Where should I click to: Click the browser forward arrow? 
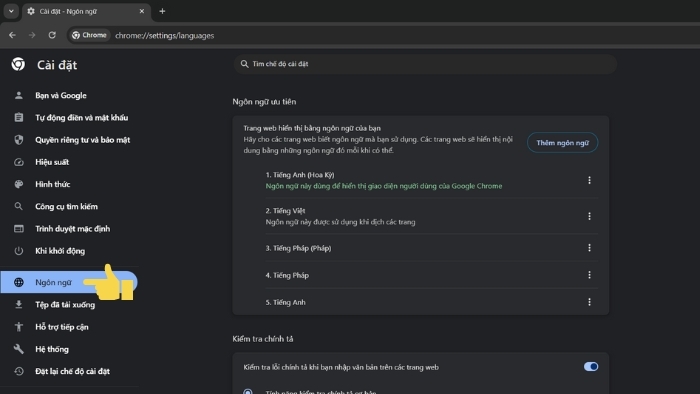point(32,35)
